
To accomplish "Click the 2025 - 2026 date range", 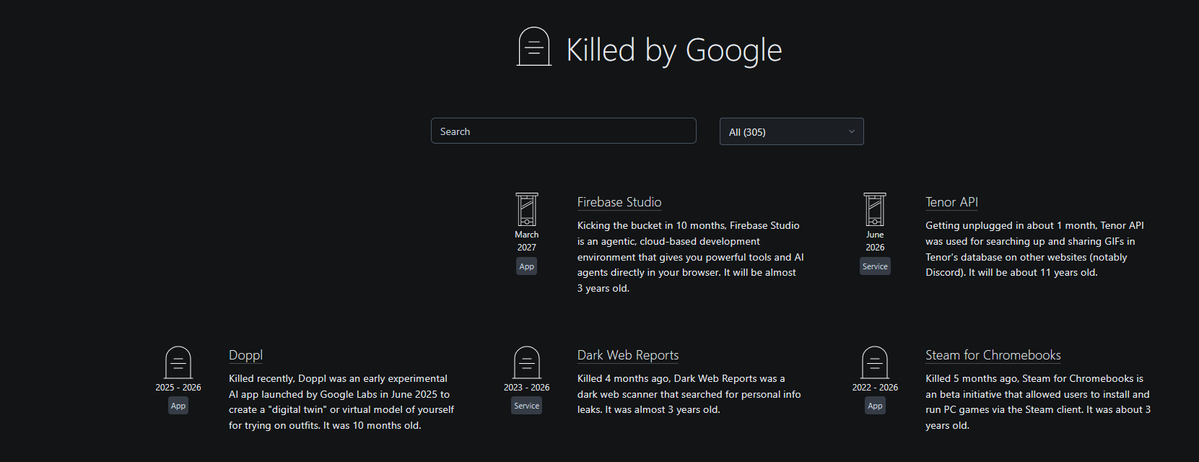I will click(x=178, y=388).
